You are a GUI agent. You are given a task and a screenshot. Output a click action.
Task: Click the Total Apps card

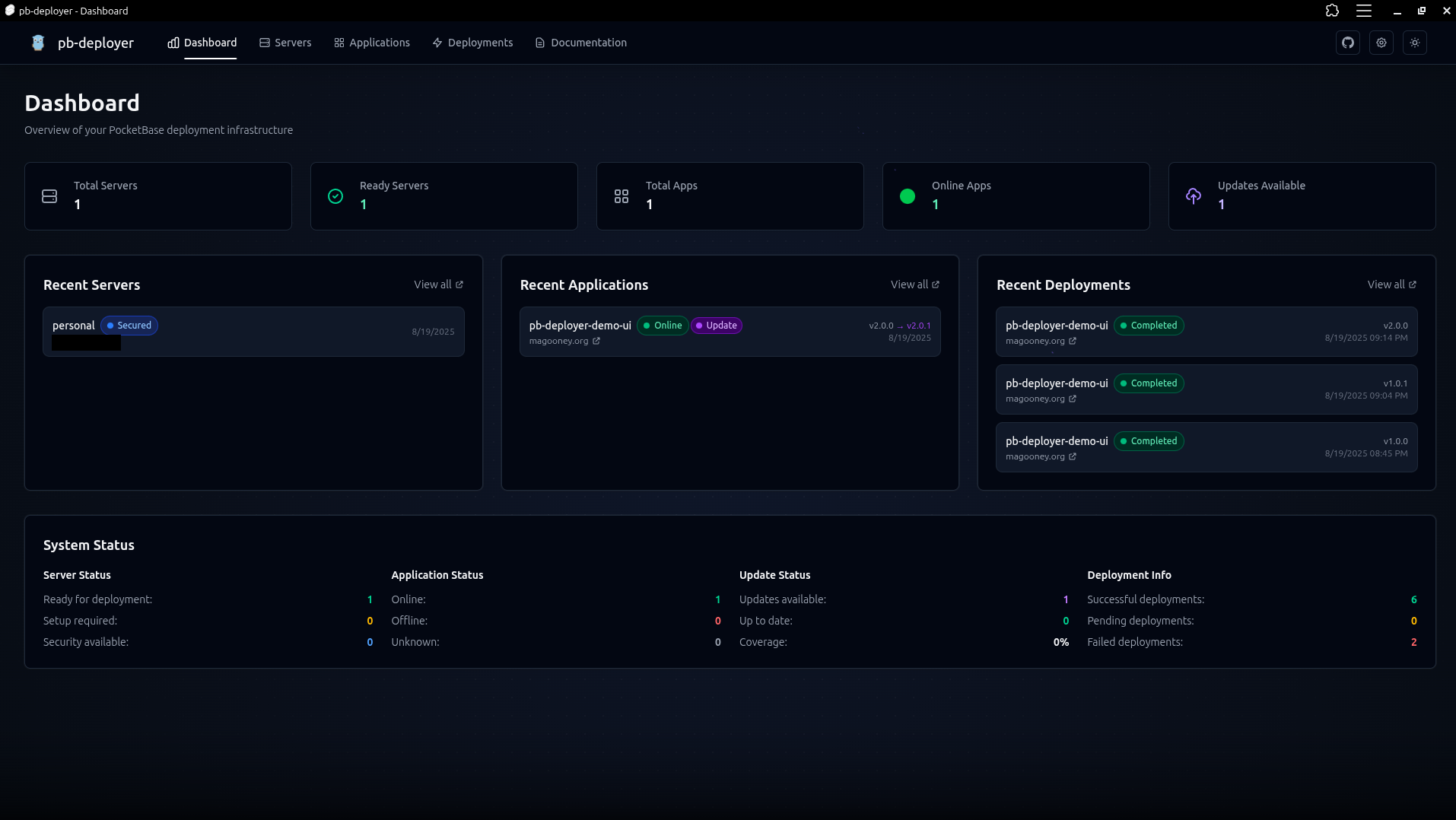pyautogui.click(x=730, y=196)
